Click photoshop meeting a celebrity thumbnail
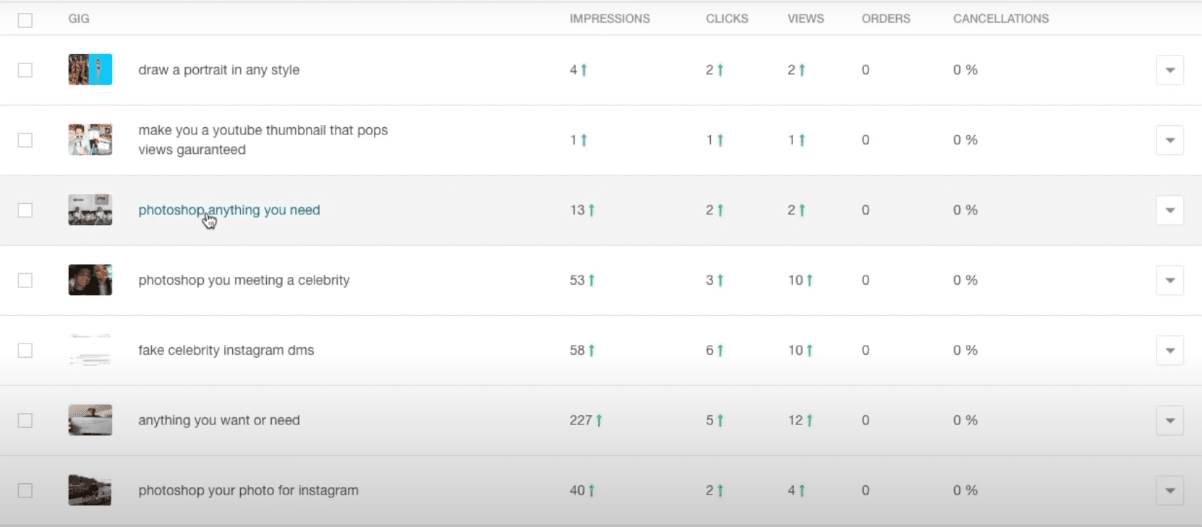The width and height of the screenshot is (1202, 527). (90, 280)
